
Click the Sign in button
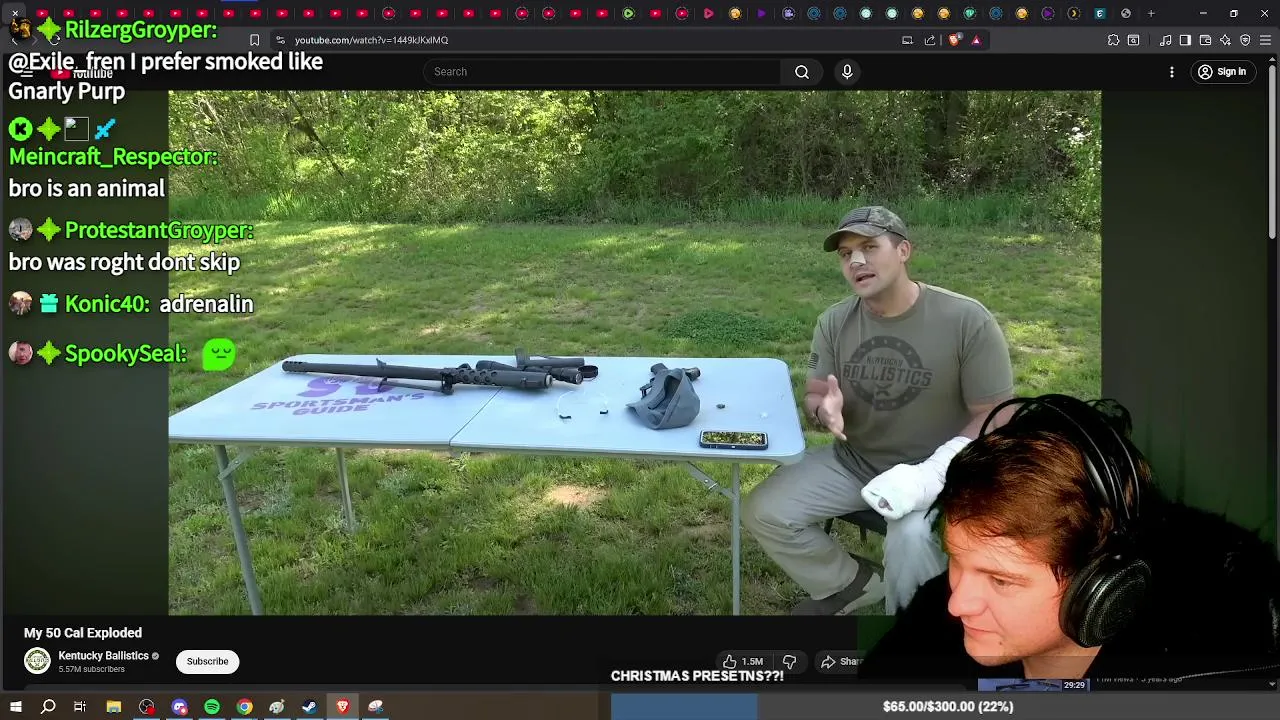point(1222,72)
